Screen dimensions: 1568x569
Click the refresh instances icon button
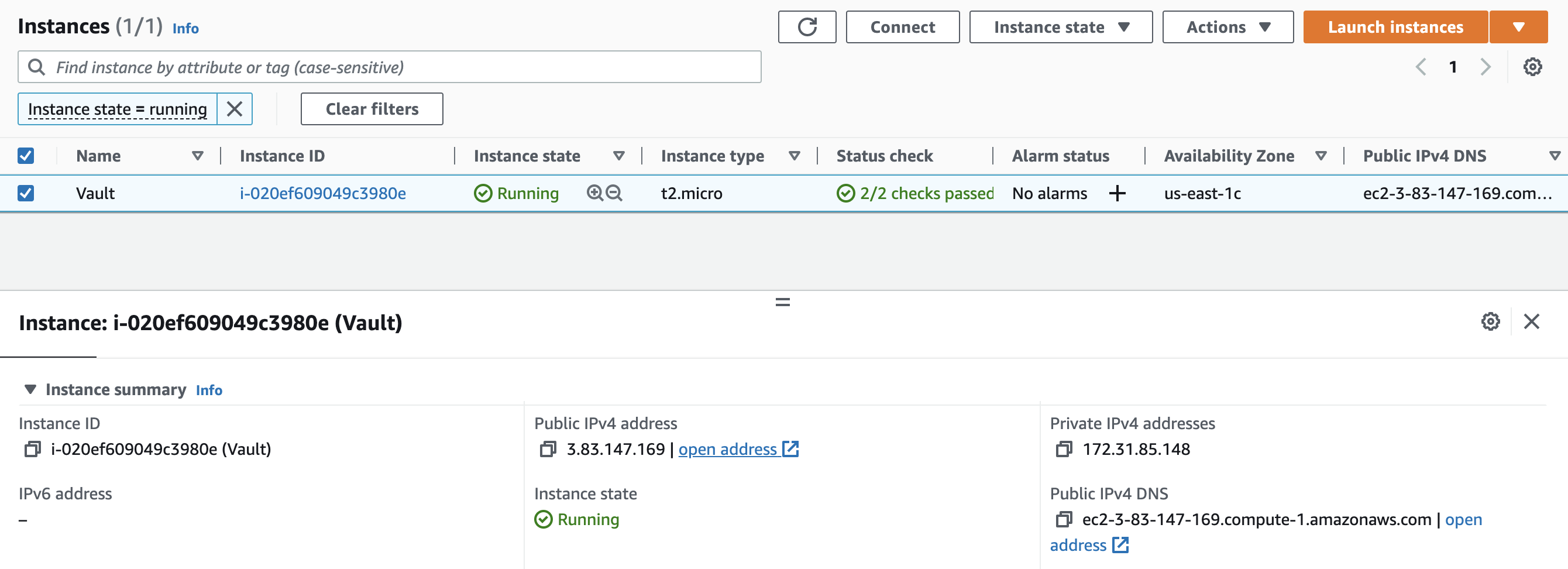[x=806, y=27]
